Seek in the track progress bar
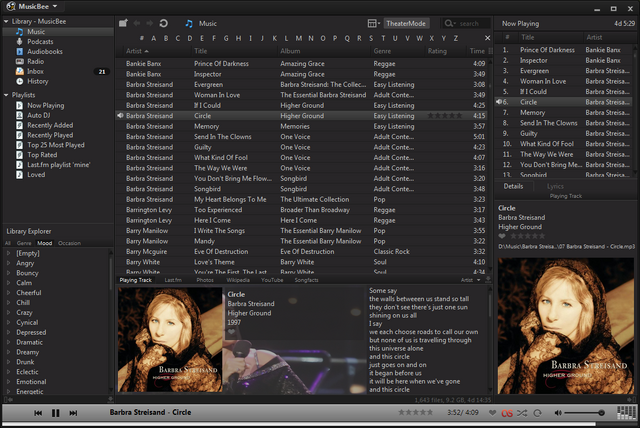 320,424
